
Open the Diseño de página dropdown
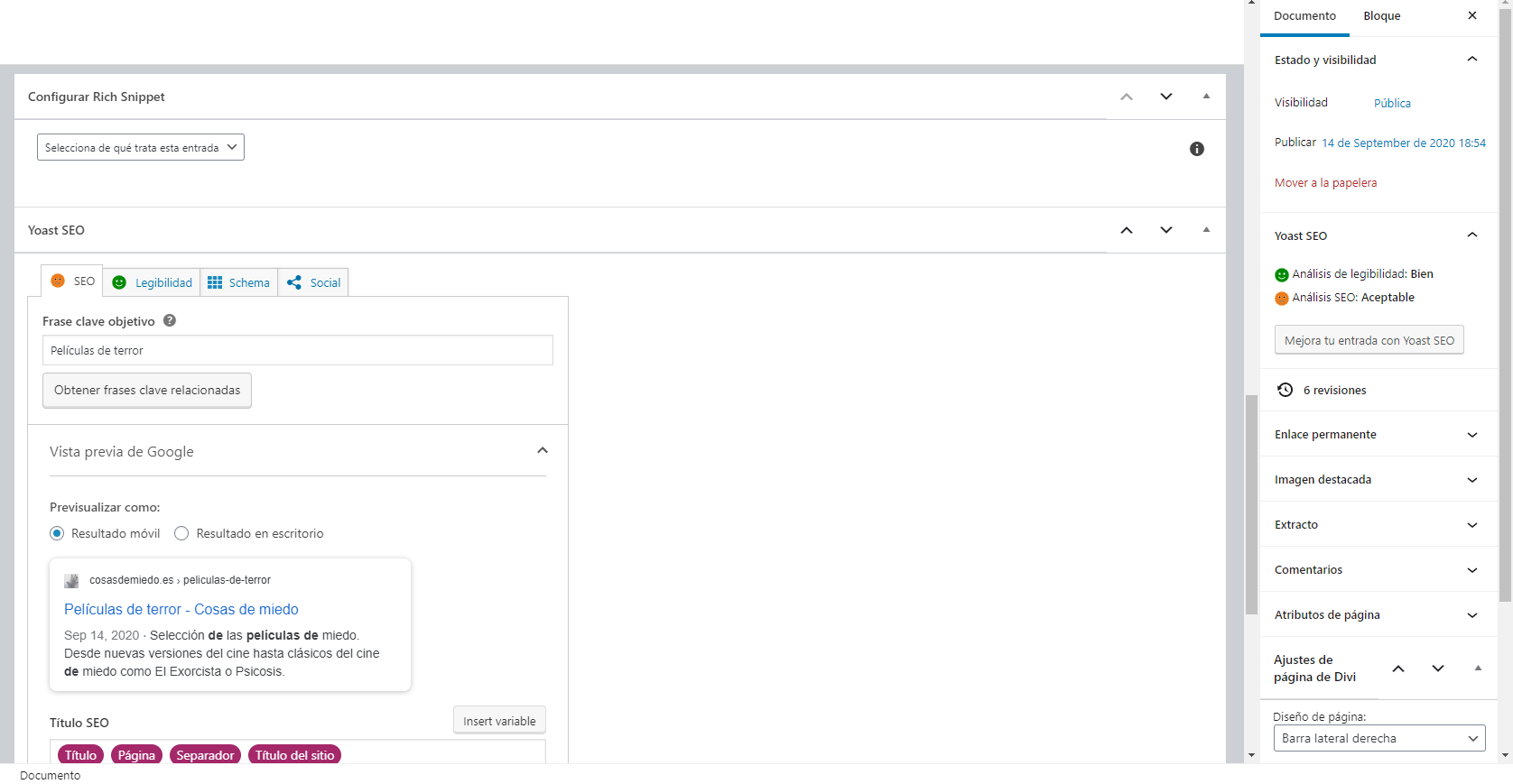(x=1379, y=738)
